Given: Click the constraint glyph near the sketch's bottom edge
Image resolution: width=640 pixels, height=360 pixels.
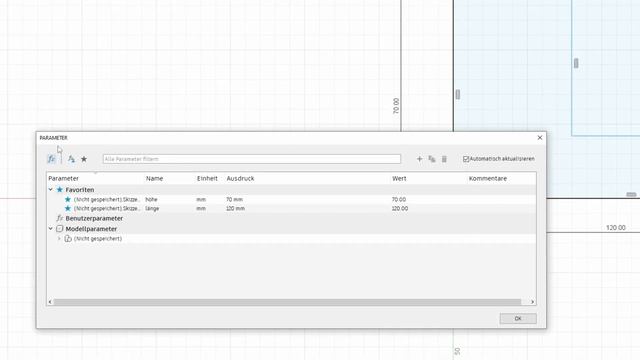Looking at the screenshot, I should [631, 195].
